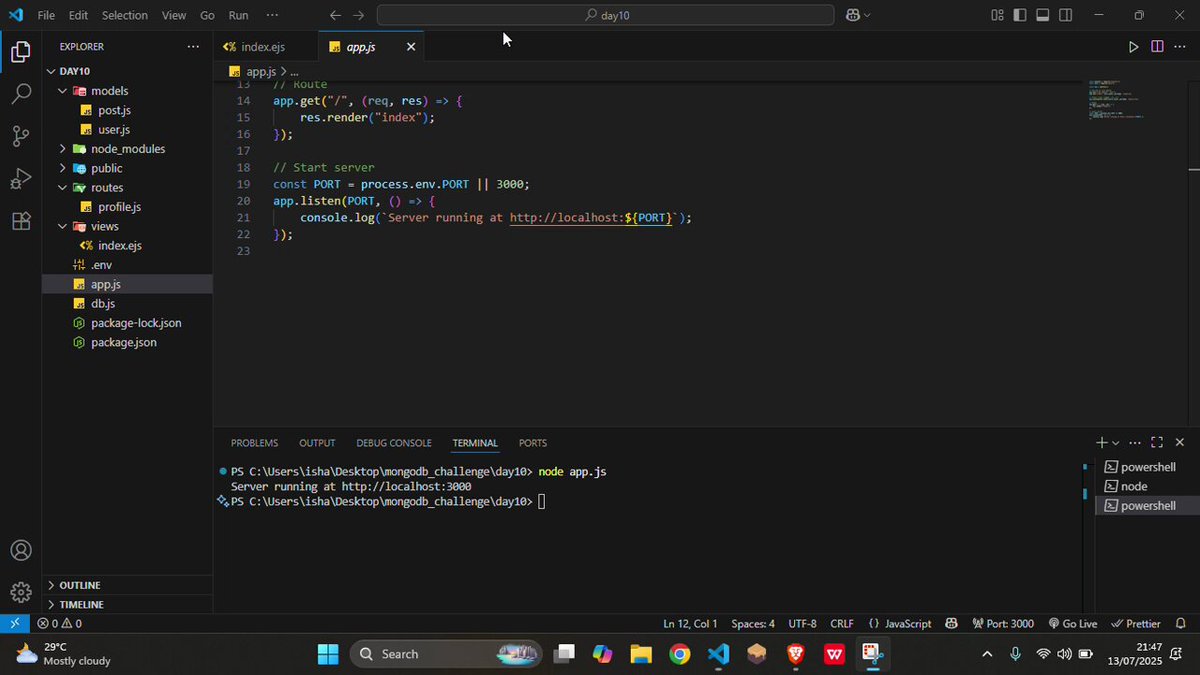Viewport: 1200px width, 675px height.
Task: Click the day10 command center search box
Action: (606, 15)
